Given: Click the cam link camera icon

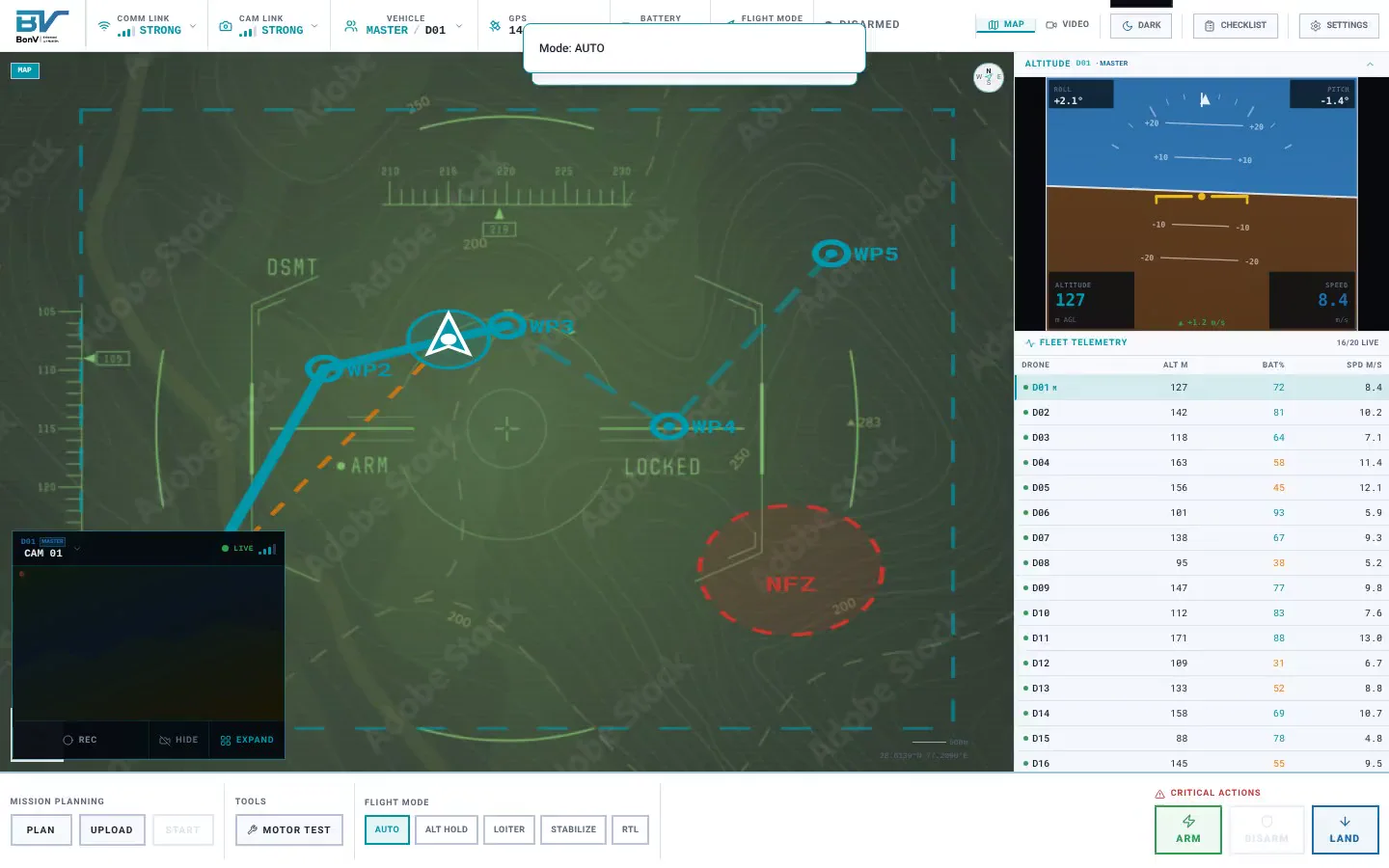Looking at the screenshot, I should pyautogui.click(x=226, y=26).
